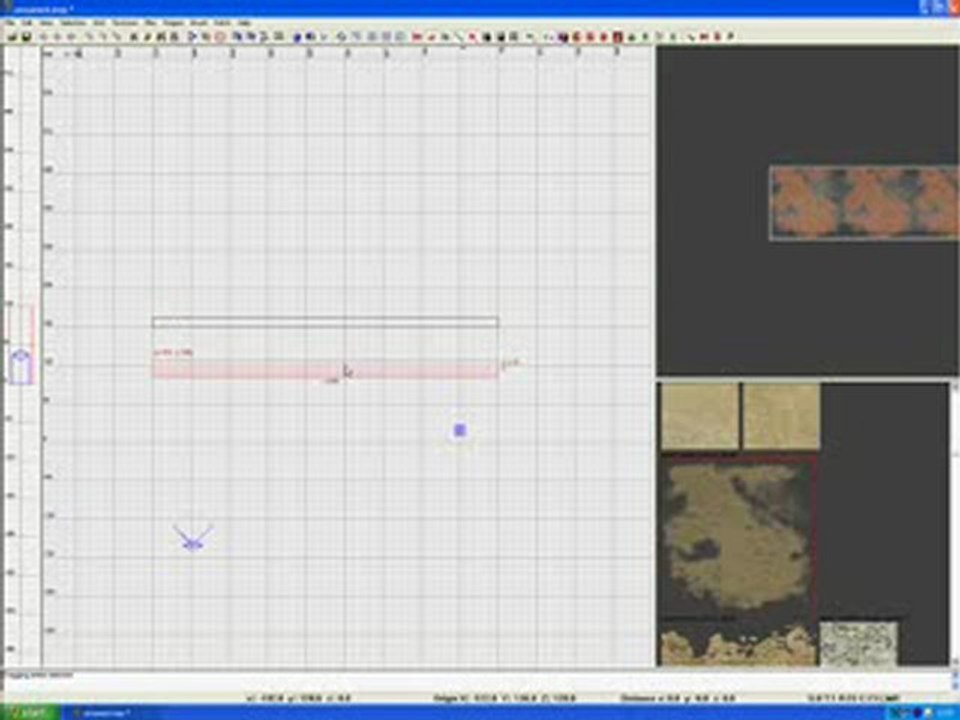Open the Textures menu

click(125, 23)
